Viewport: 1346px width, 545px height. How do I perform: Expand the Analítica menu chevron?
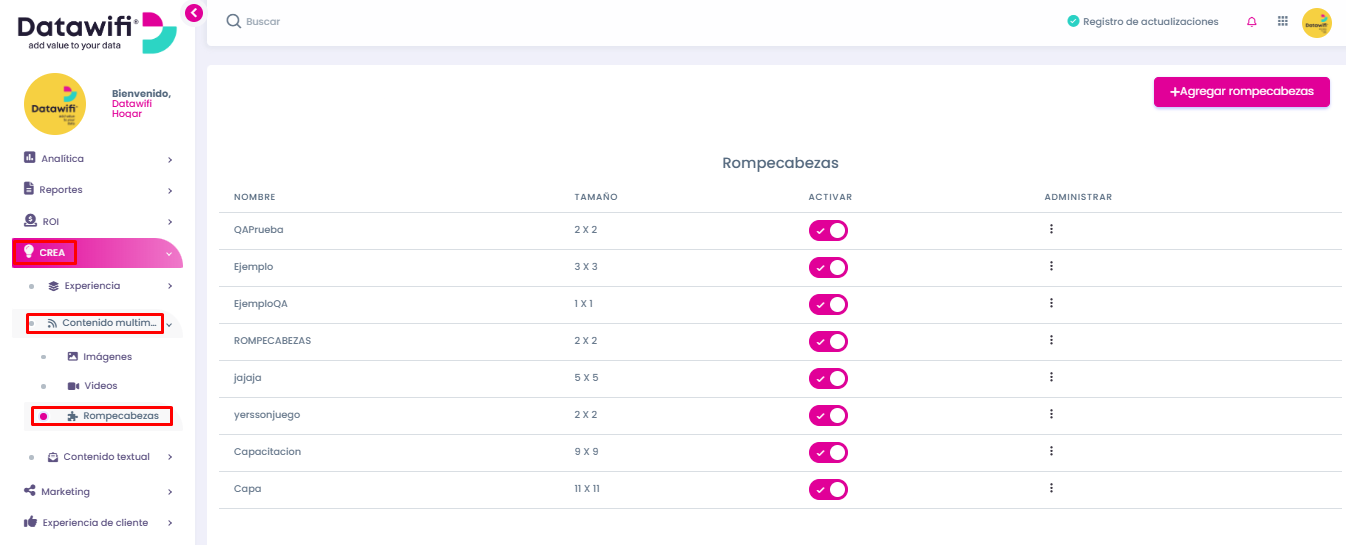tap(170, 159)
